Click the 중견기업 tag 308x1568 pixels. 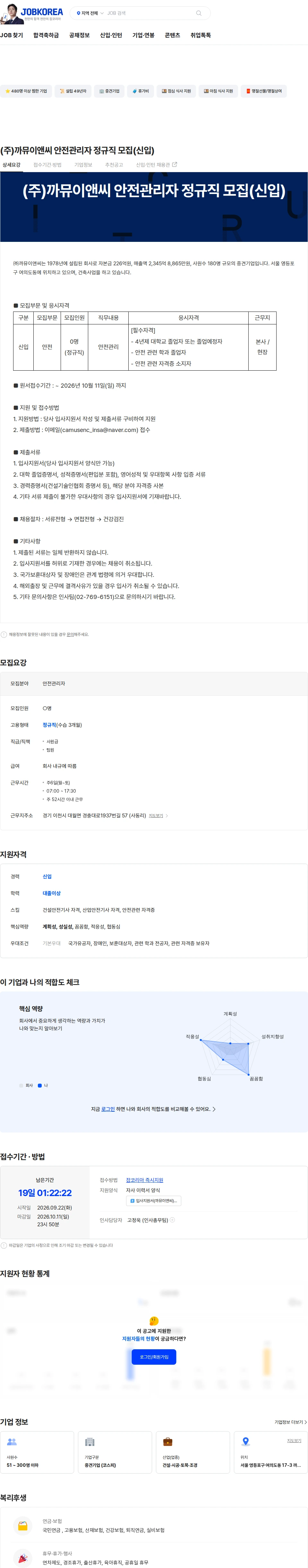click(x=109, y=91)
